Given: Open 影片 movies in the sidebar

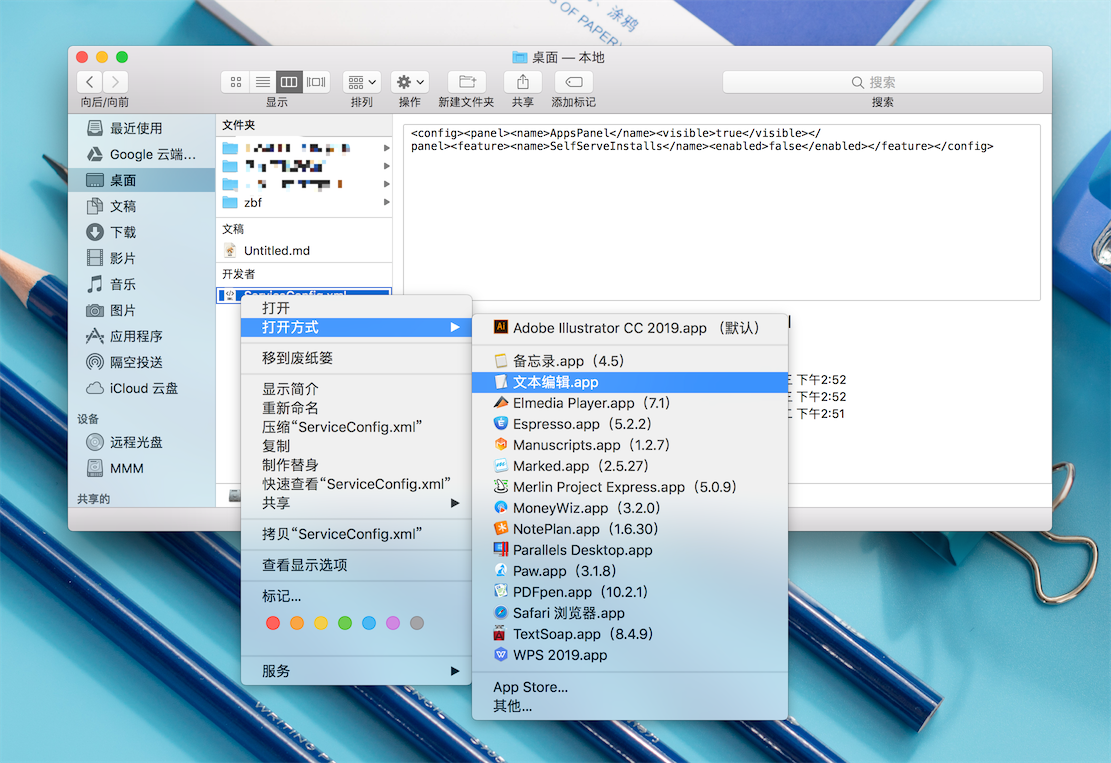Looking at the screenshot, I should [142, 259].
